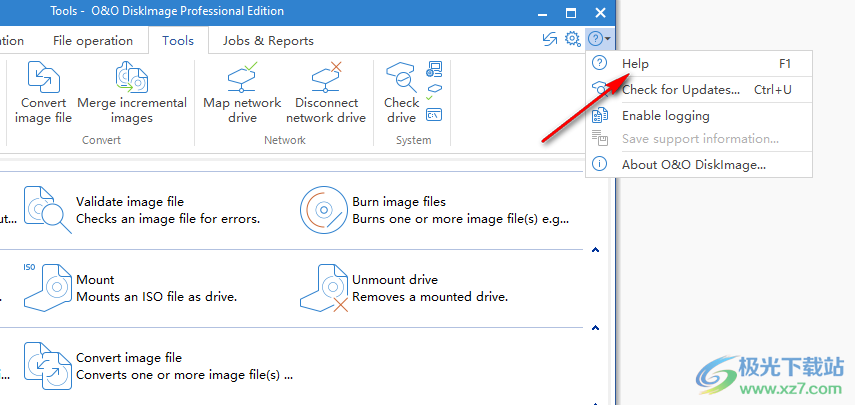Open the C:\ command prompt small icon
855x405 pixels.
pyautogui.click(x=434, y=114)
